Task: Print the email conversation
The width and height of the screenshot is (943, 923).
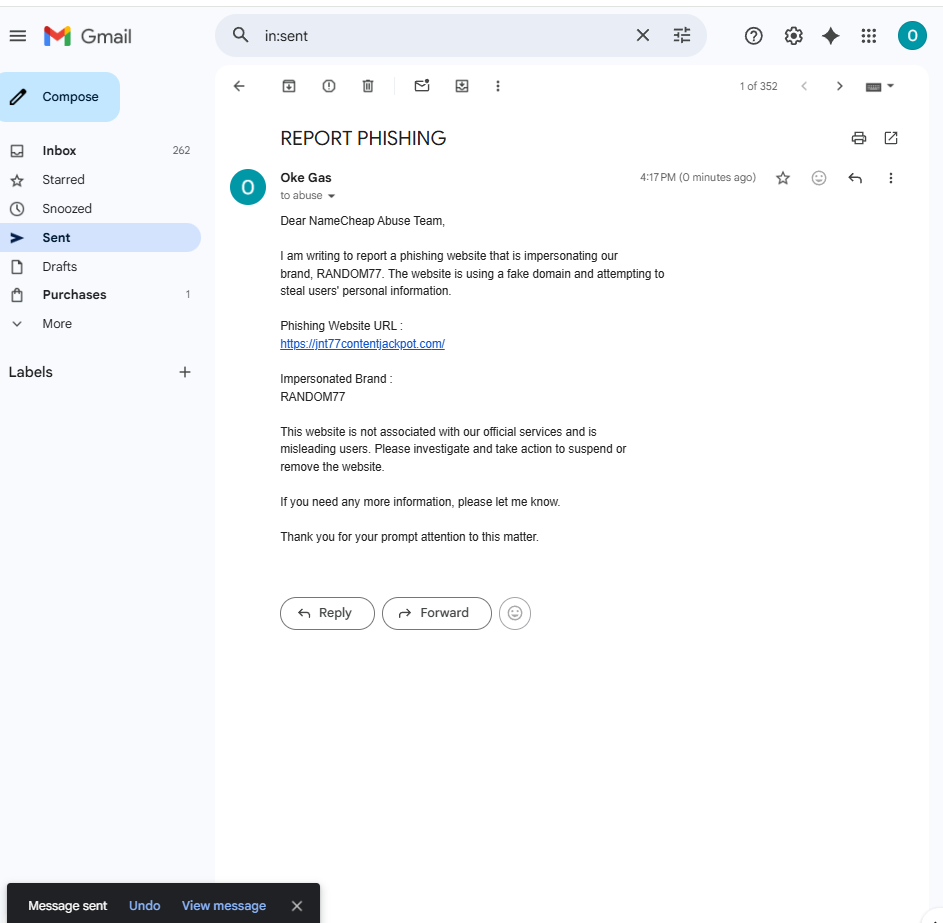Action: click(859, 138)
